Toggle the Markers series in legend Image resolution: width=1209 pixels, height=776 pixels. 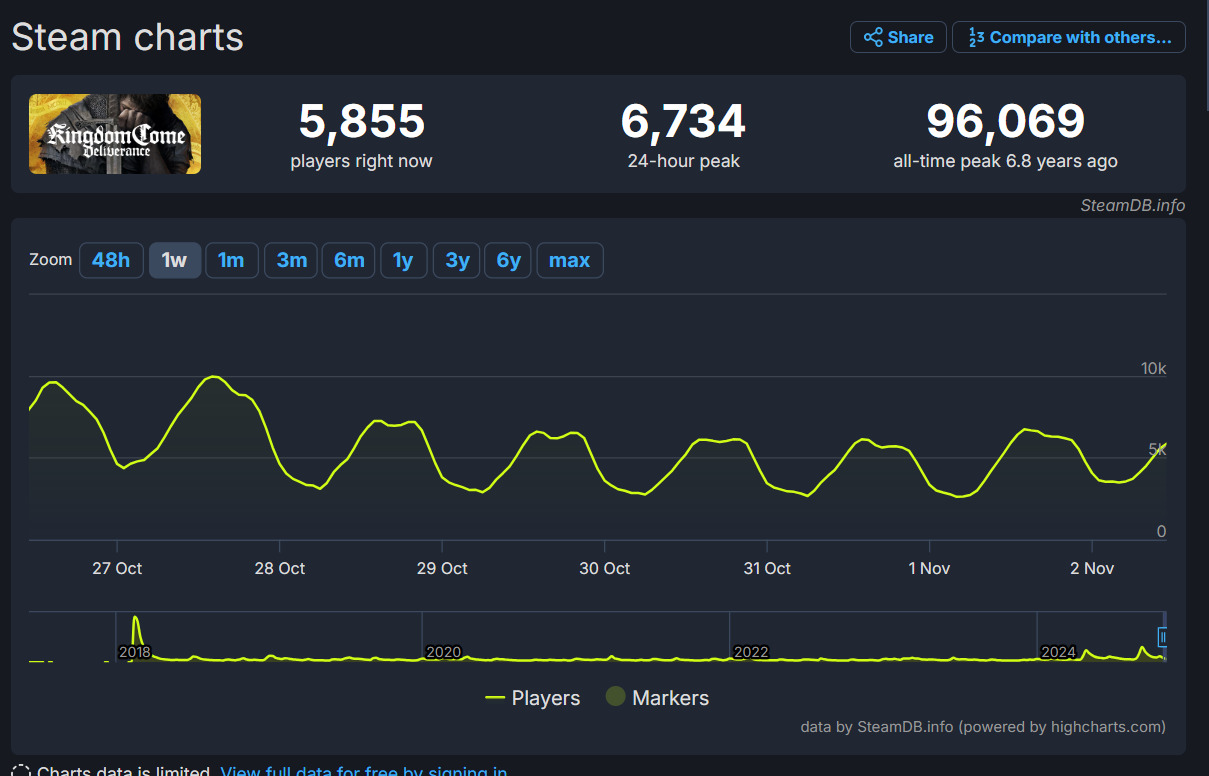657,698
